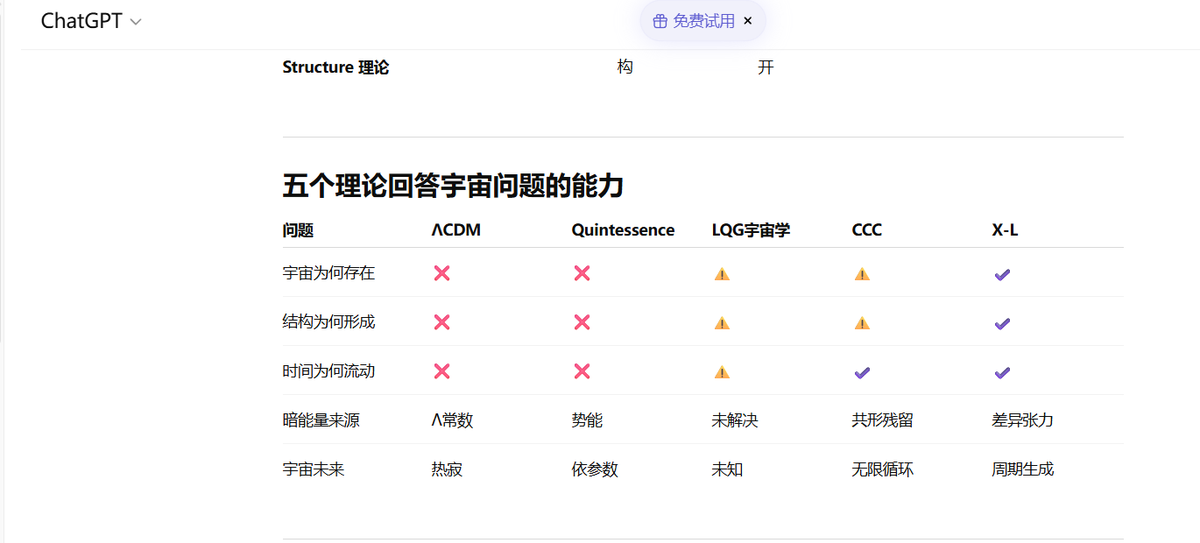This screenshot has height=543, width=1200.
Task: Click the cell 未解决
Action: pyautogui.click(x=735, y=420)
